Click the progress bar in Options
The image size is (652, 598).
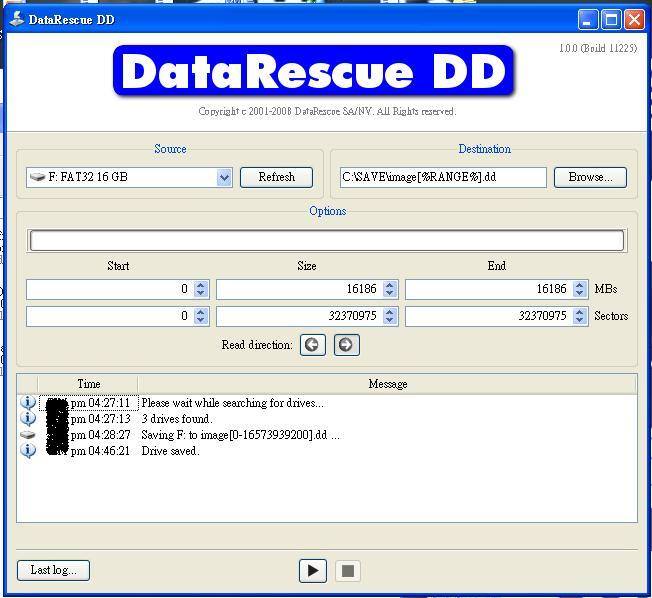[x=327, y=240]
